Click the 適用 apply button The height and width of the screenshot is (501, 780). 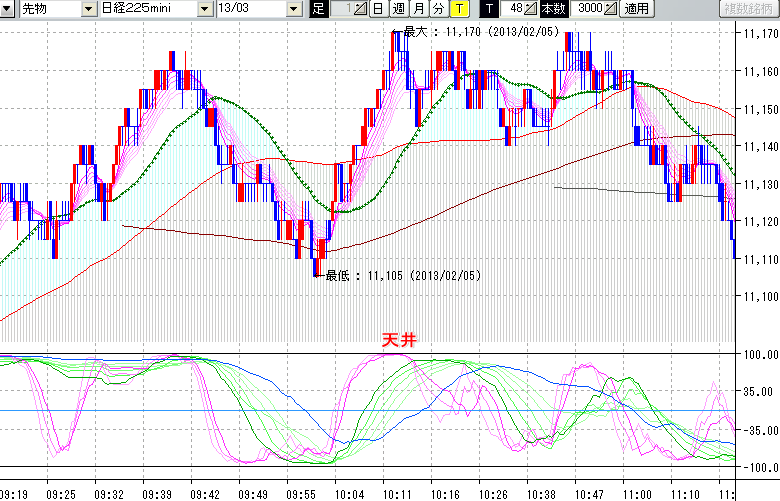[x=636, y=9]
